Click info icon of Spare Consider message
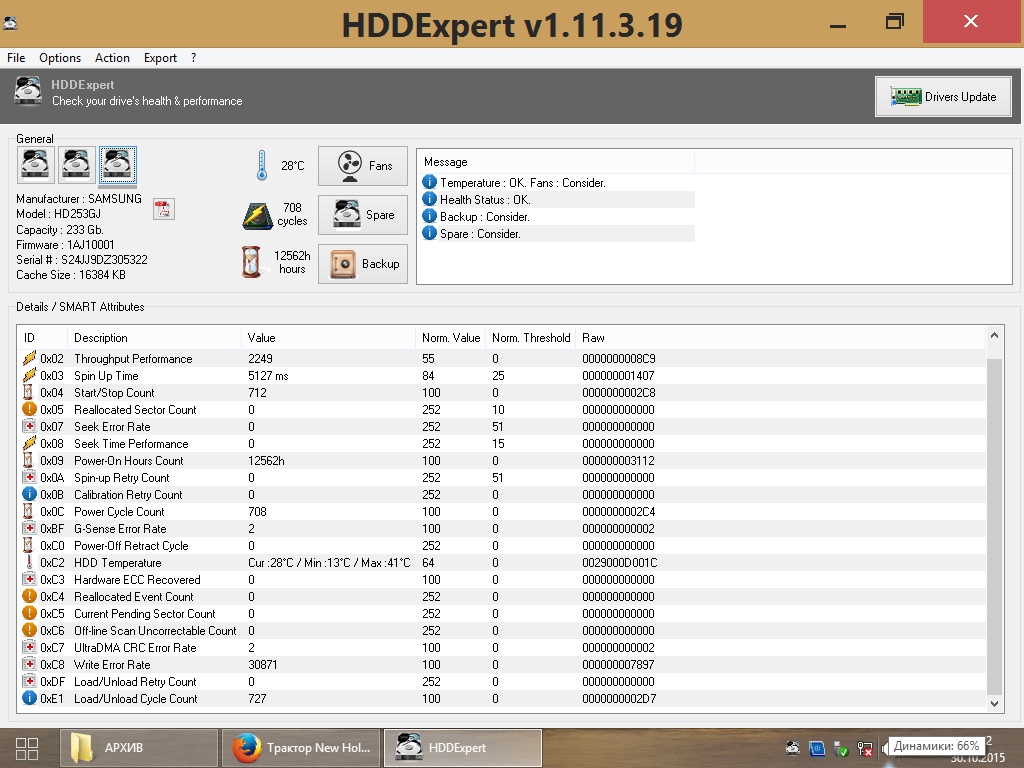 pyautogui.click(x=429, y=233)
